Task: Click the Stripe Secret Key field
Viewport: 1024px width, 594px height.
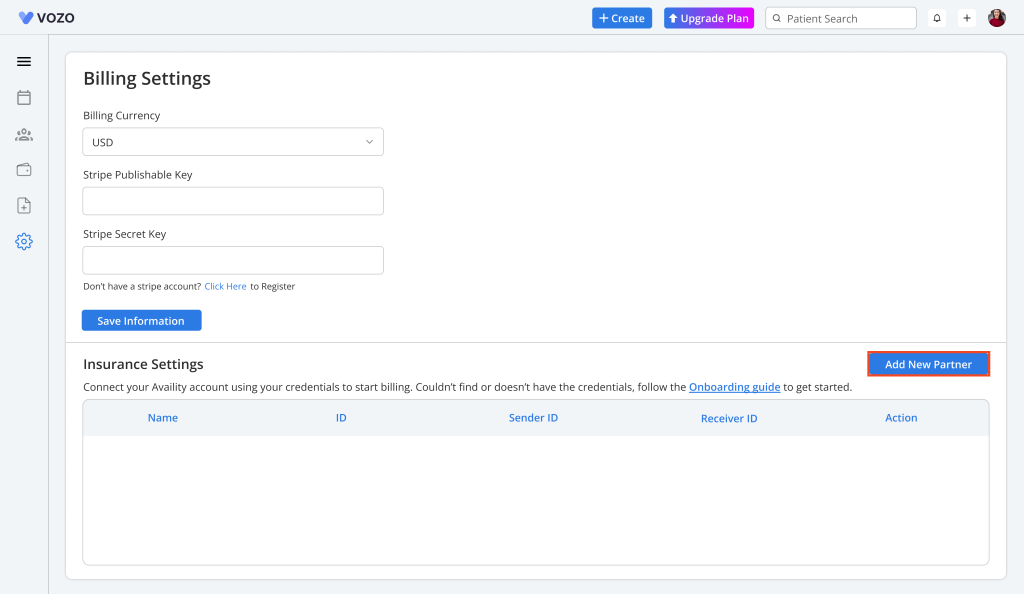Action: coord(233,260)
